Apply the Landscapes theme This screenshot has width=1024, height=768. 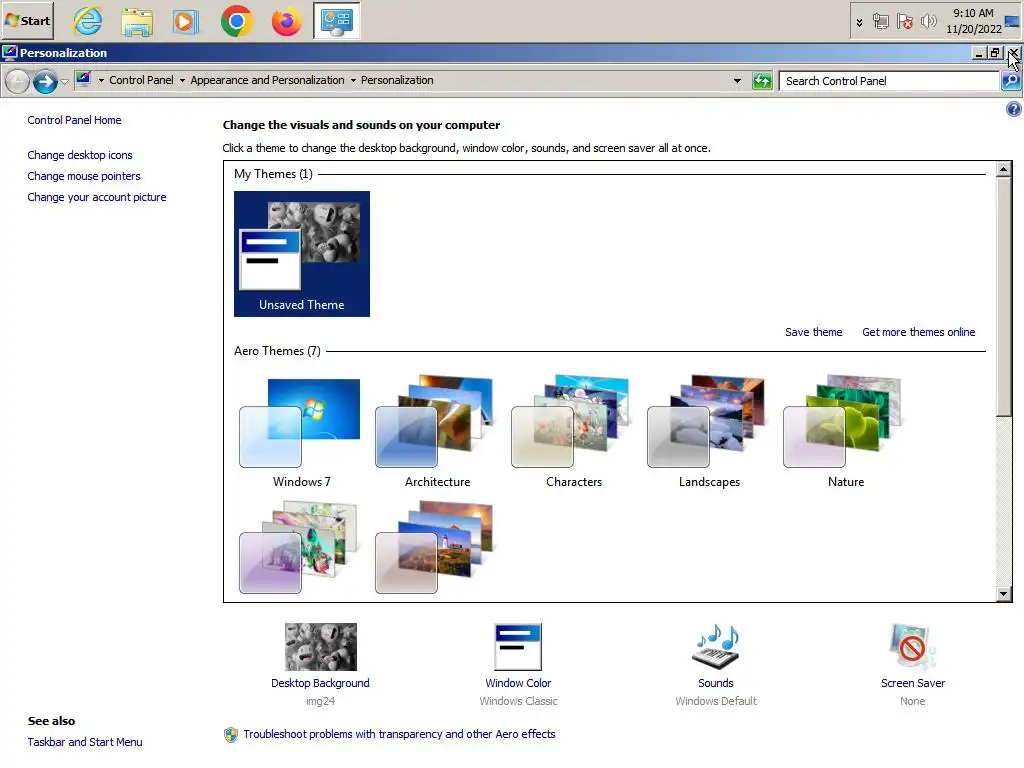(709, 431)
